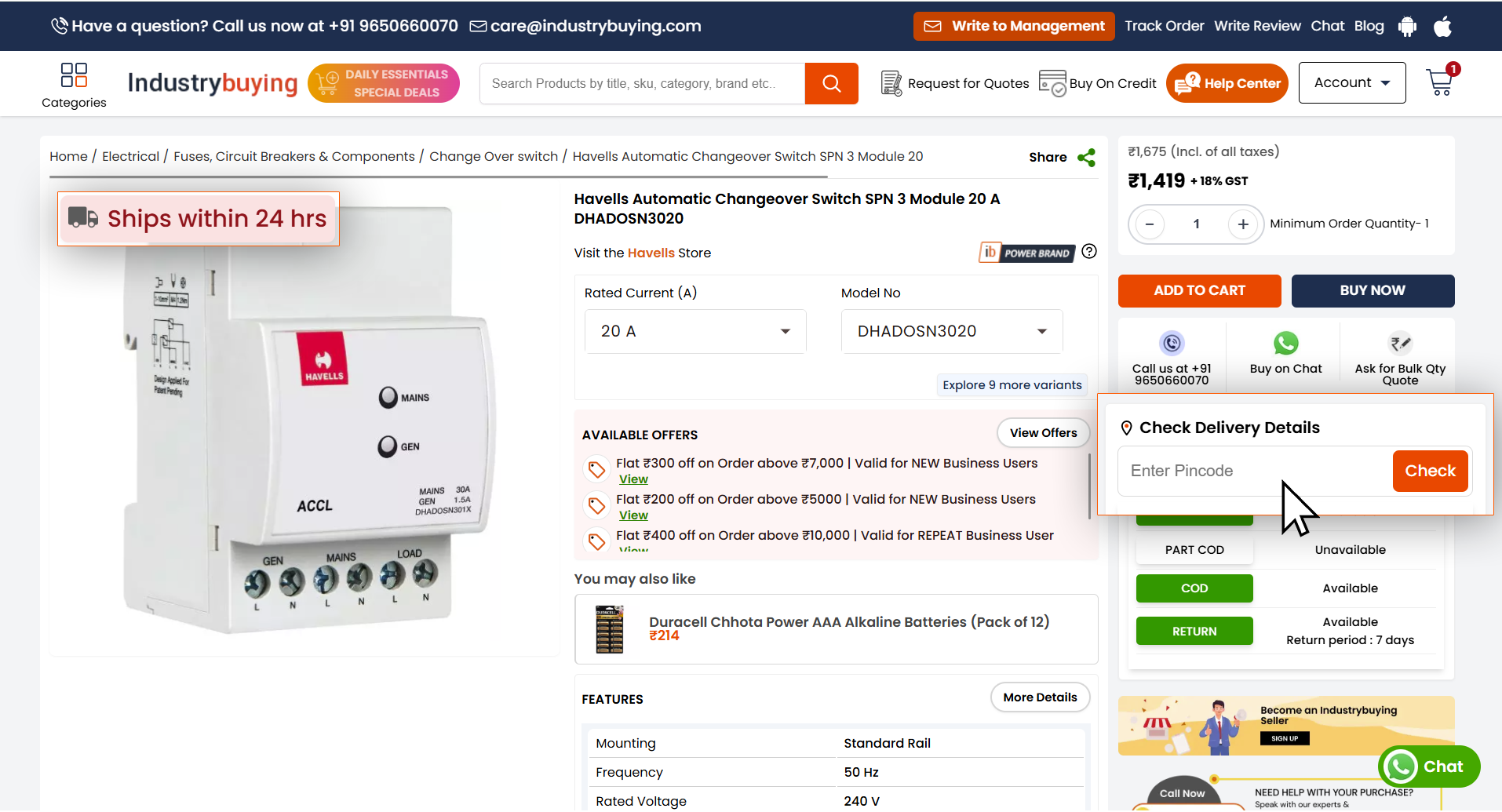Screen dimensions: 1502x812
Task: Click the green Share icon
Action: [x=1086, y=158]
